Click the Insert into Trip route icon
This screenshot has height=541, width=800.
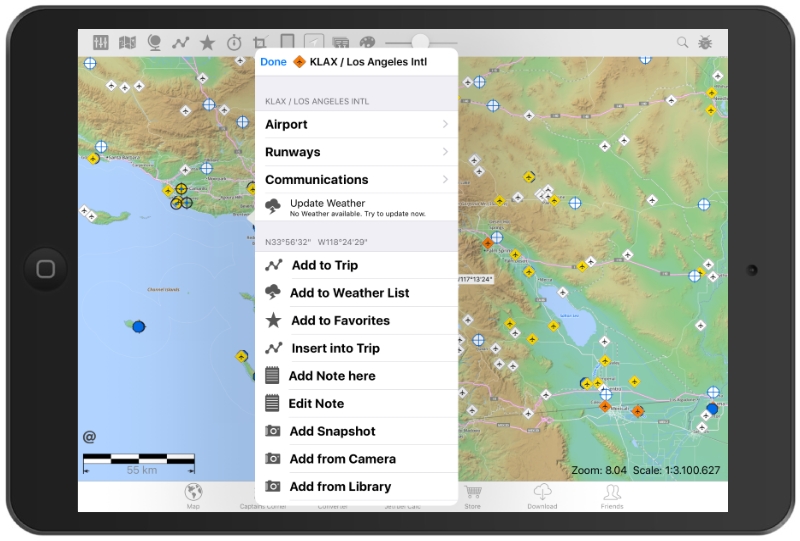tap(273, 348)
